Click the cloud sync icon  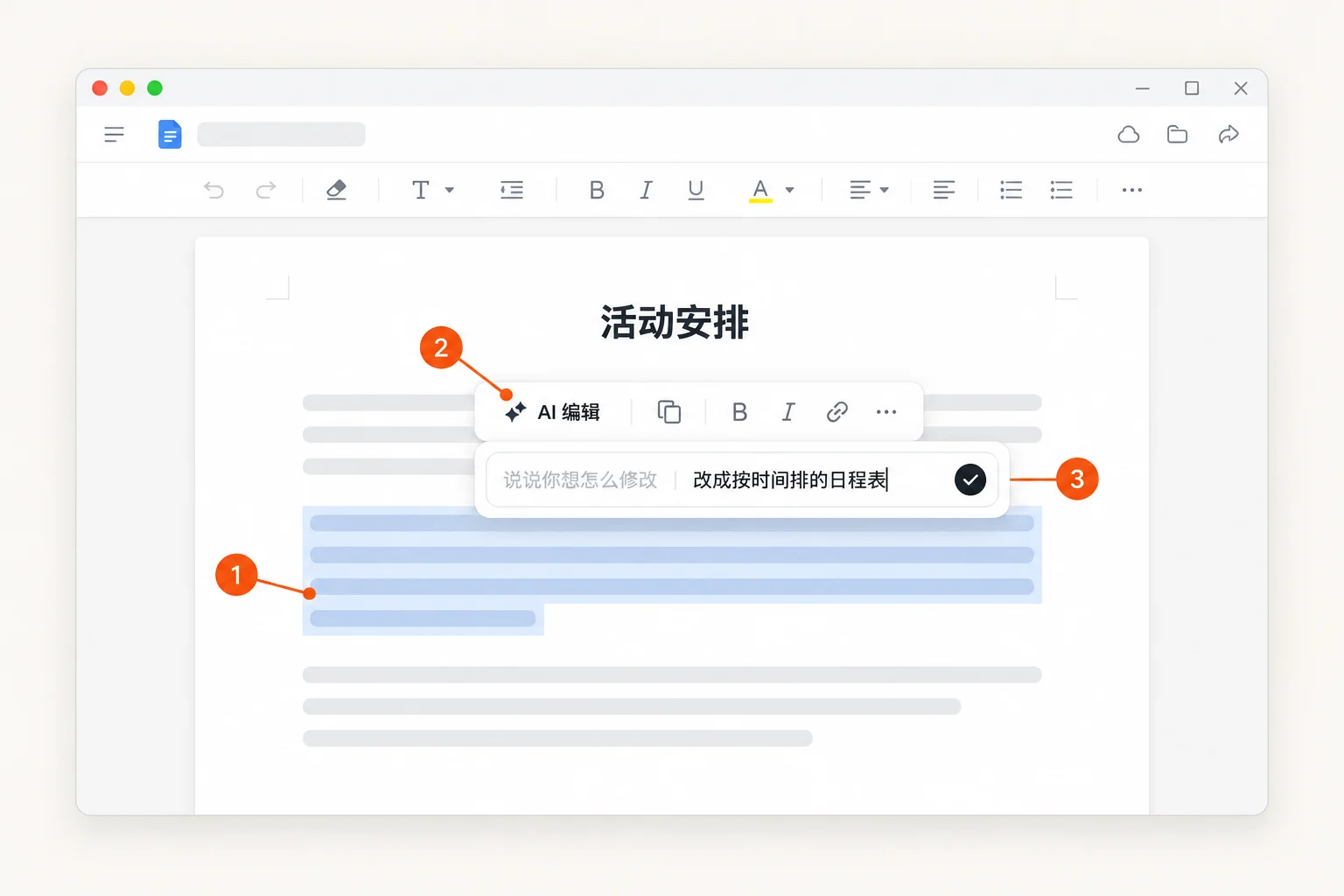point(1129,135)
